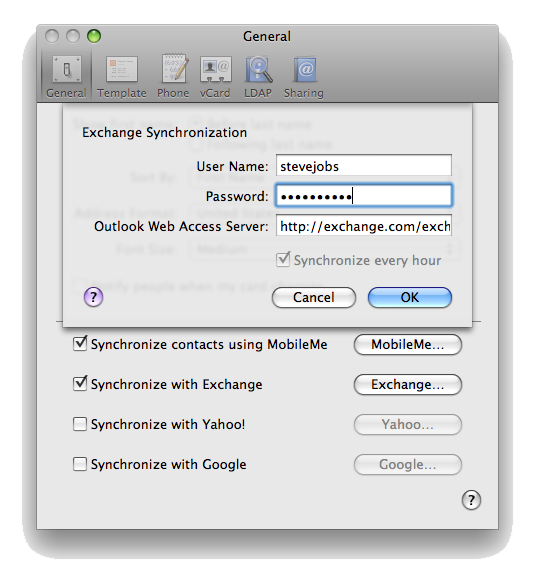Open the Template preferences pane
This screenshot has height=570, width=540.
pyautogui.click(x=121, y=77)
